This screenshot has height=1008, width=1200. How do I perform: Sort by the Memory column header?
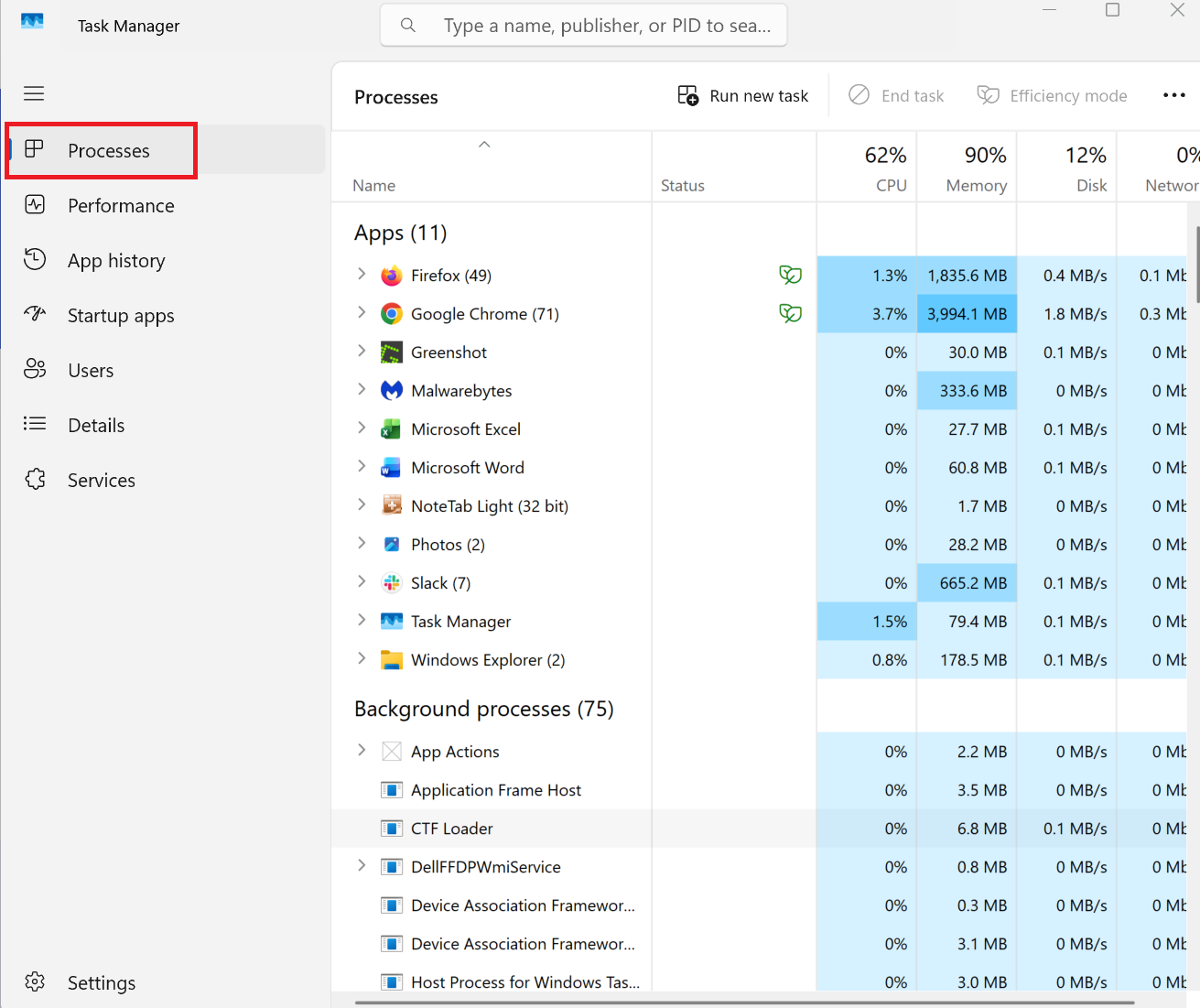click(x=967, y=167)
